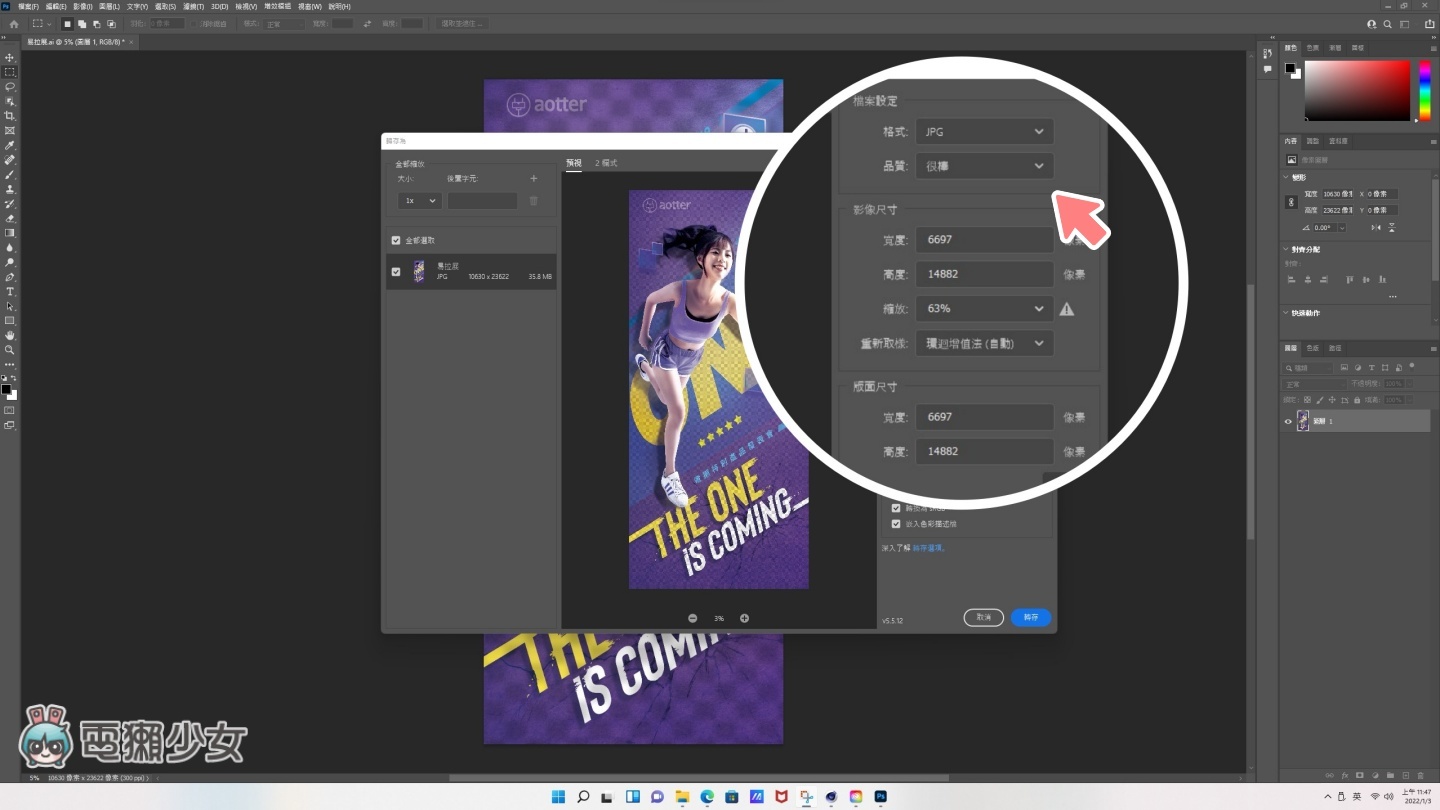This screenshot has height=810, width=1440.
Task: Open the 1x size dropdown
Action: click(x=419, y=201)
